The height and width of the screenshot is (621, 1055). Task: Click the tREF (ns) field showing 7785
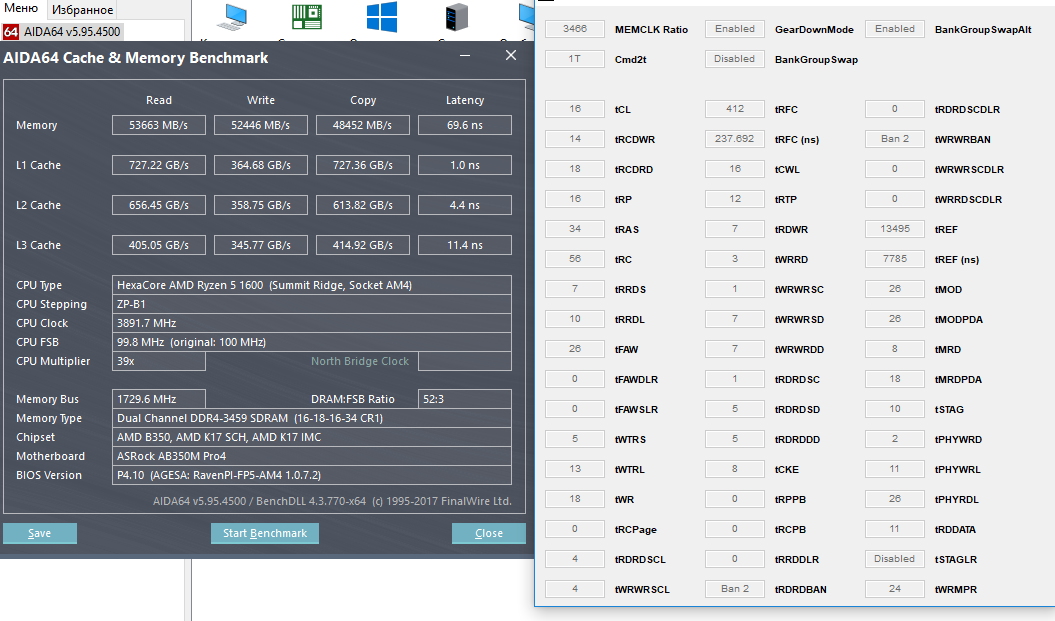click(x=895, y=259)
